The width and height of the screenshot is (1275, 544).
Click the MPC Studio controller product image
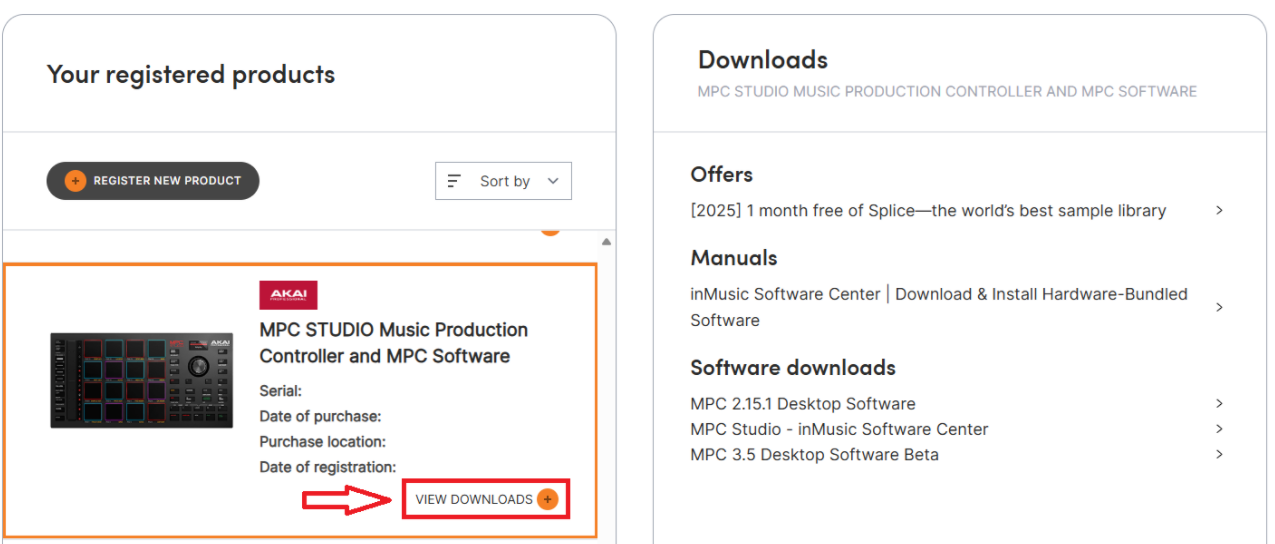tap(142, 381)
